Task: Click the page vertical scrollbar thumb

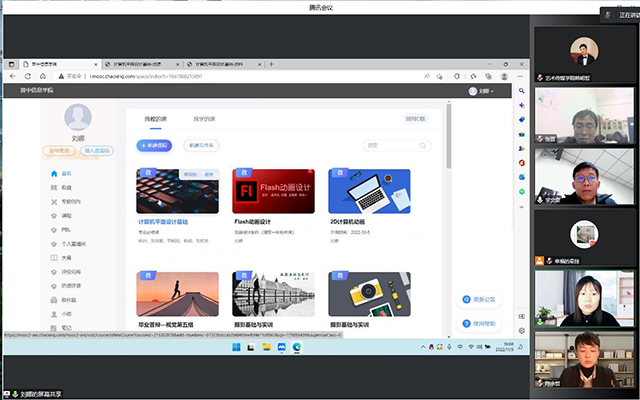Action: pyautogui.click(x=449, y=136)
